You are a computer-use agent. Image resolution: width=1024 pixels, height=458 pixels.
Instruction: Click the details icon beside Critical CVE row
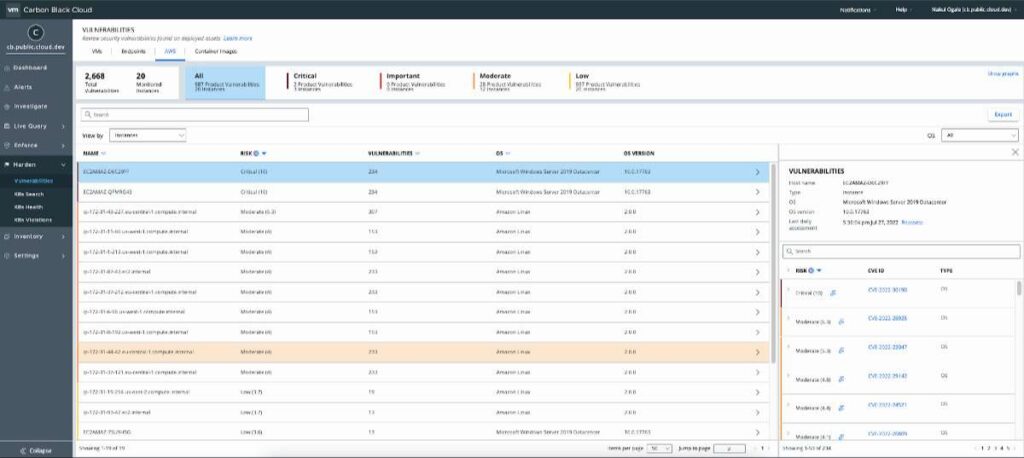pyautogui.click(x=833, y=293)
